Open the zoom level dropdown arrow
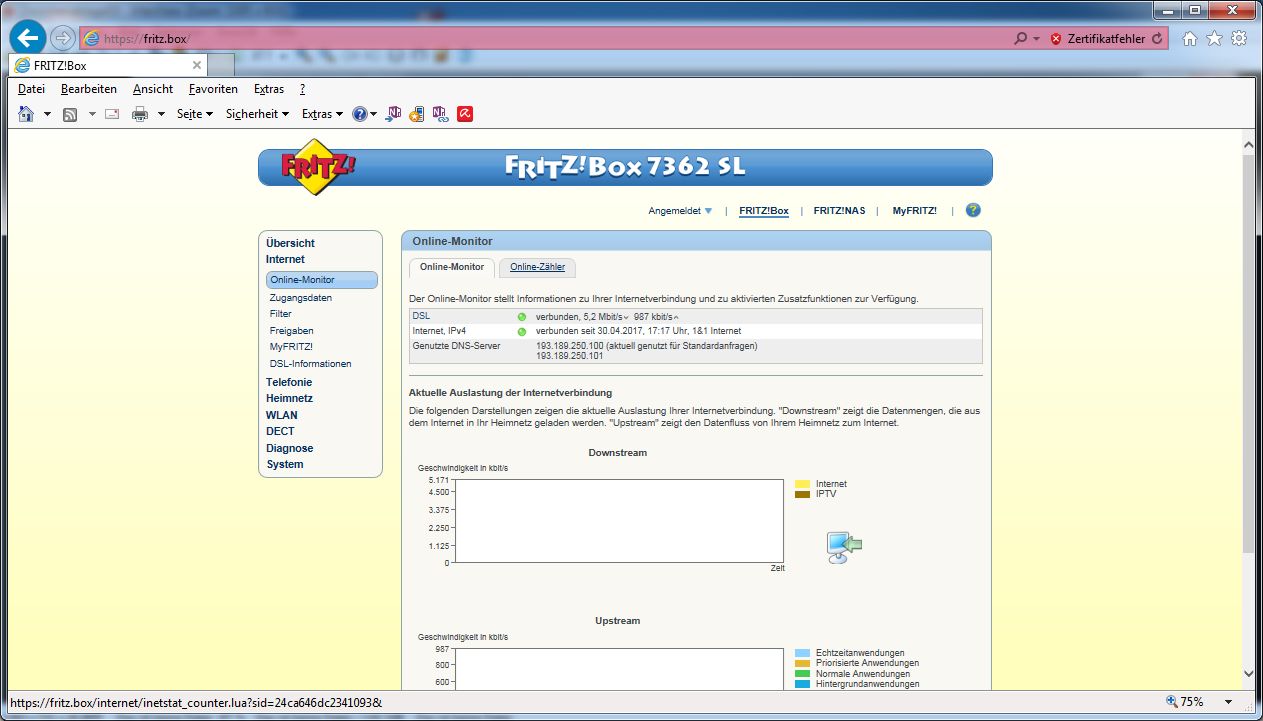This screenshot has height=721, width=1263. pyautogui.click(x=1226, y=702)
